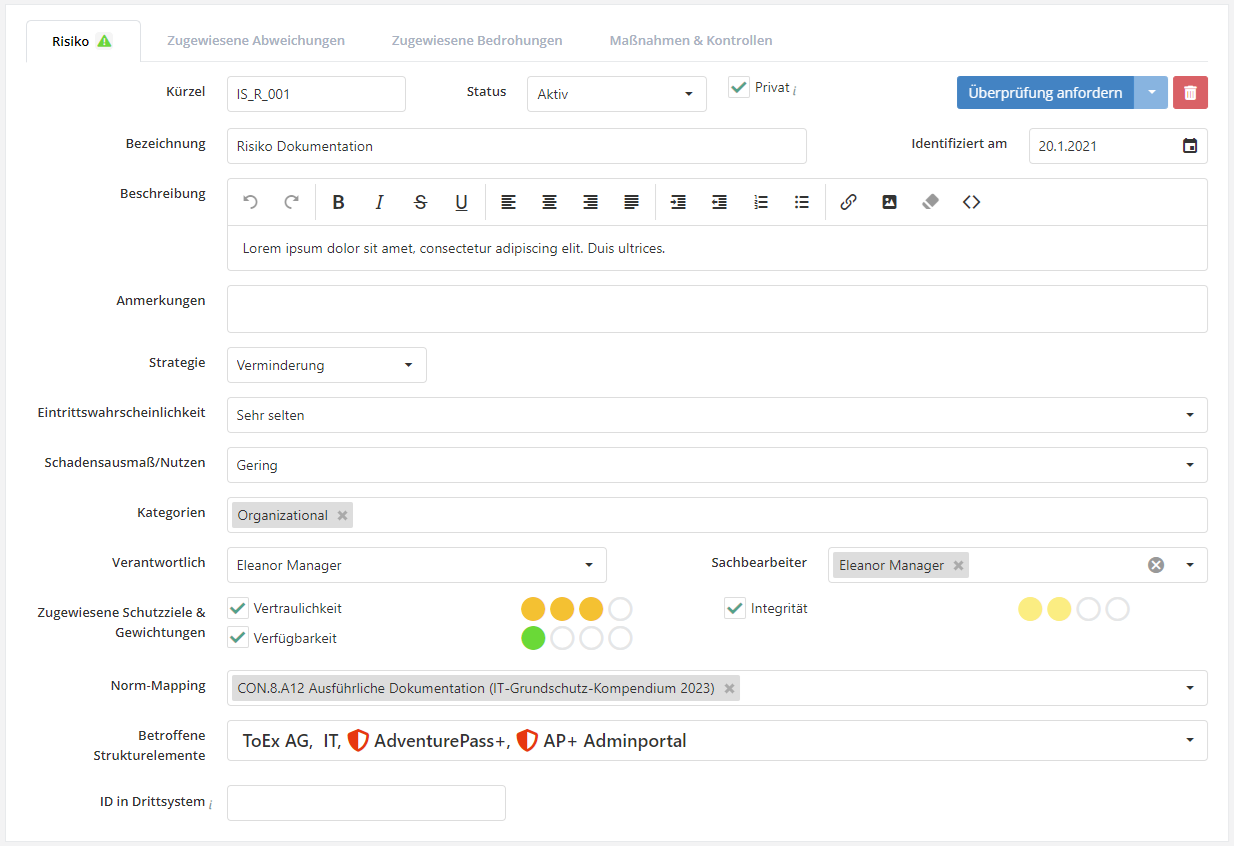Set Integrität weighting to fourth circle
This screenshot has width=1234, height=846.
click(x=1117, y=609)
